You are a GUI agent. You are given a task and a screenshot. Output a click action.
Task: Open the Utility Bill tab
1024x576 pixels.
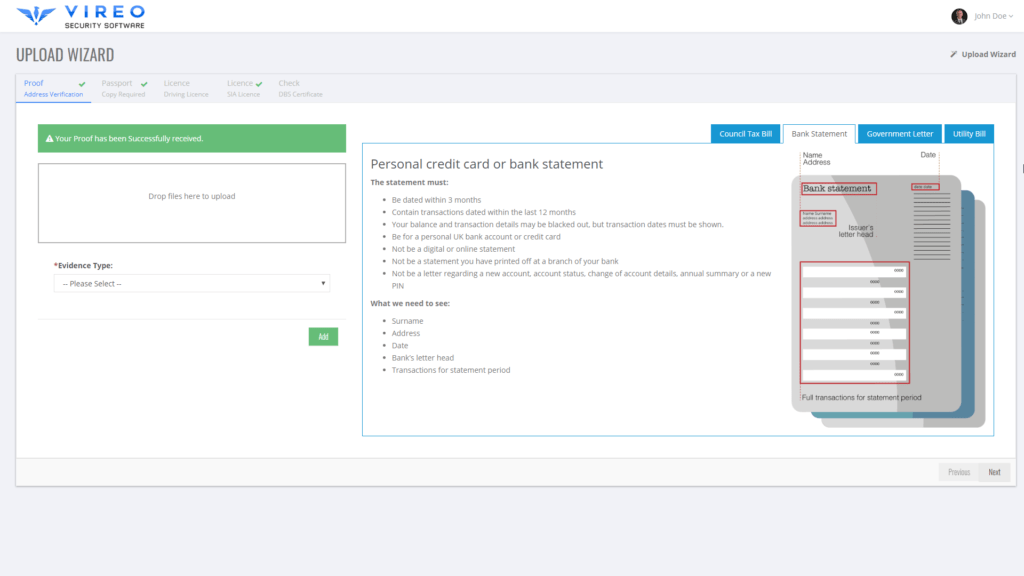point(968,133)
